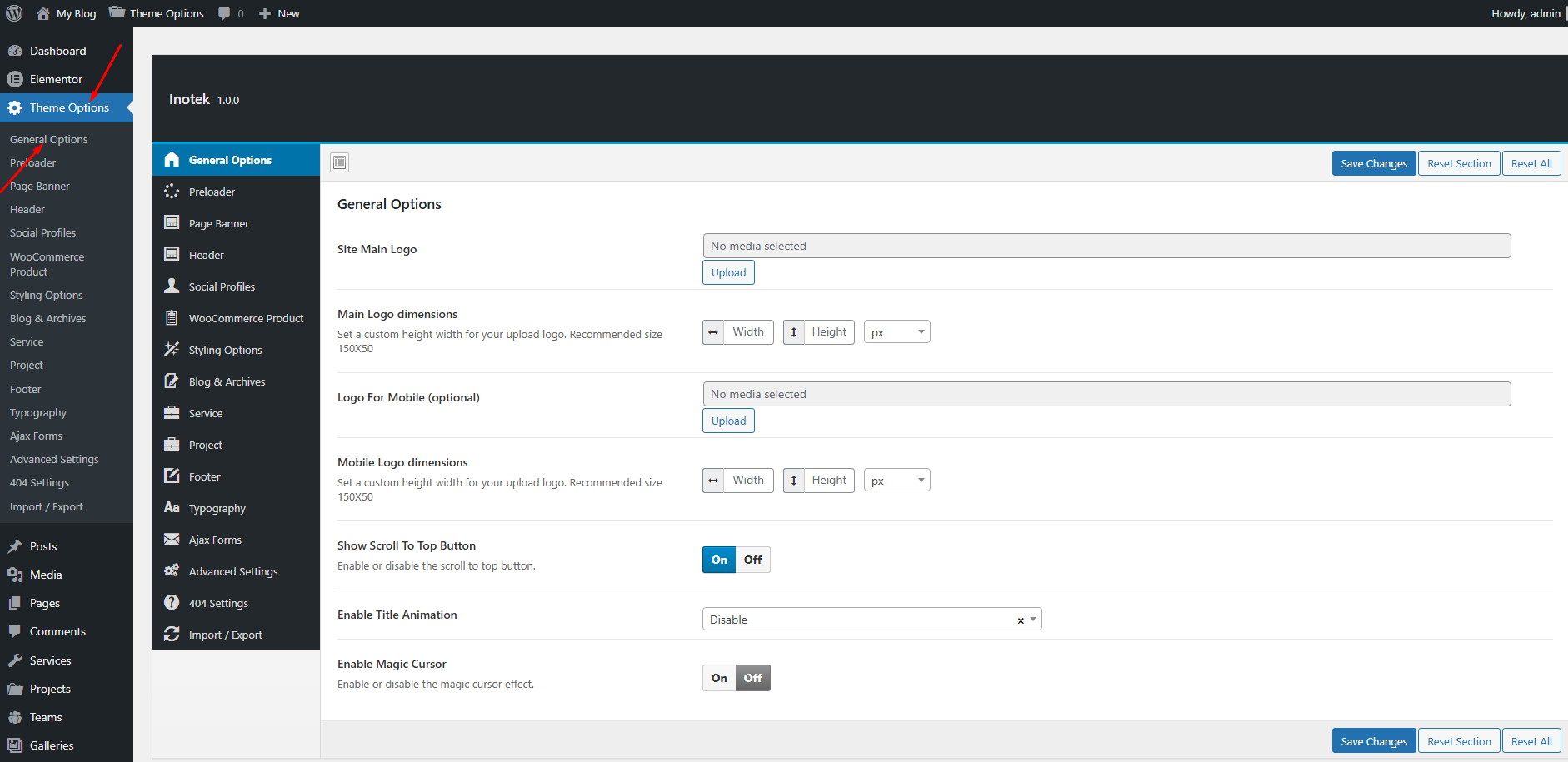The width and height of the screenshot is (1568, 762).
Task: Open the Projects menu in the WordPress sidebar
Action: pyautogui.click(x=50, y=689)
